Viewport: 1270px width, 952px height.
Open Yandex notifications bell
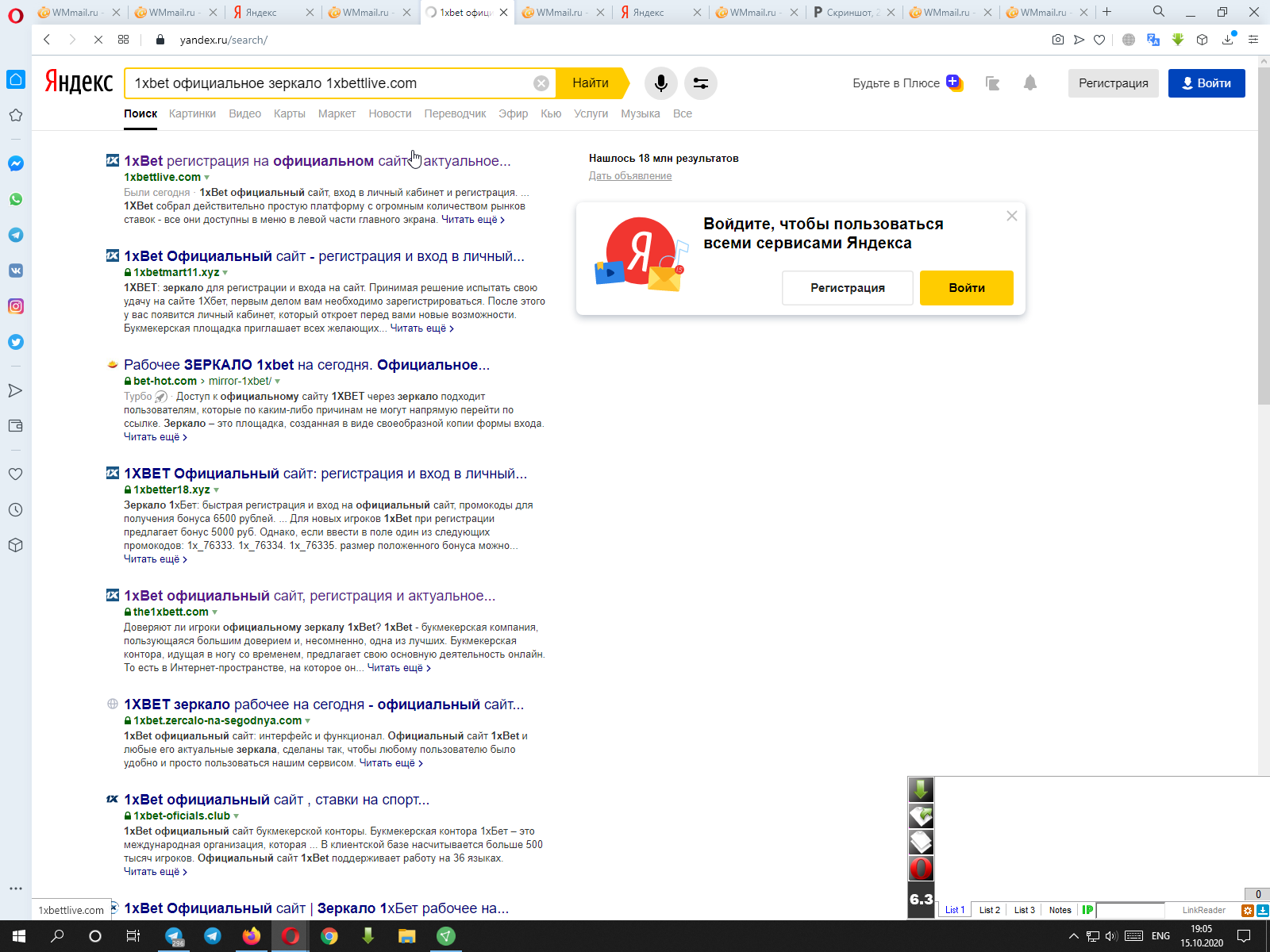click(1030, 83)
